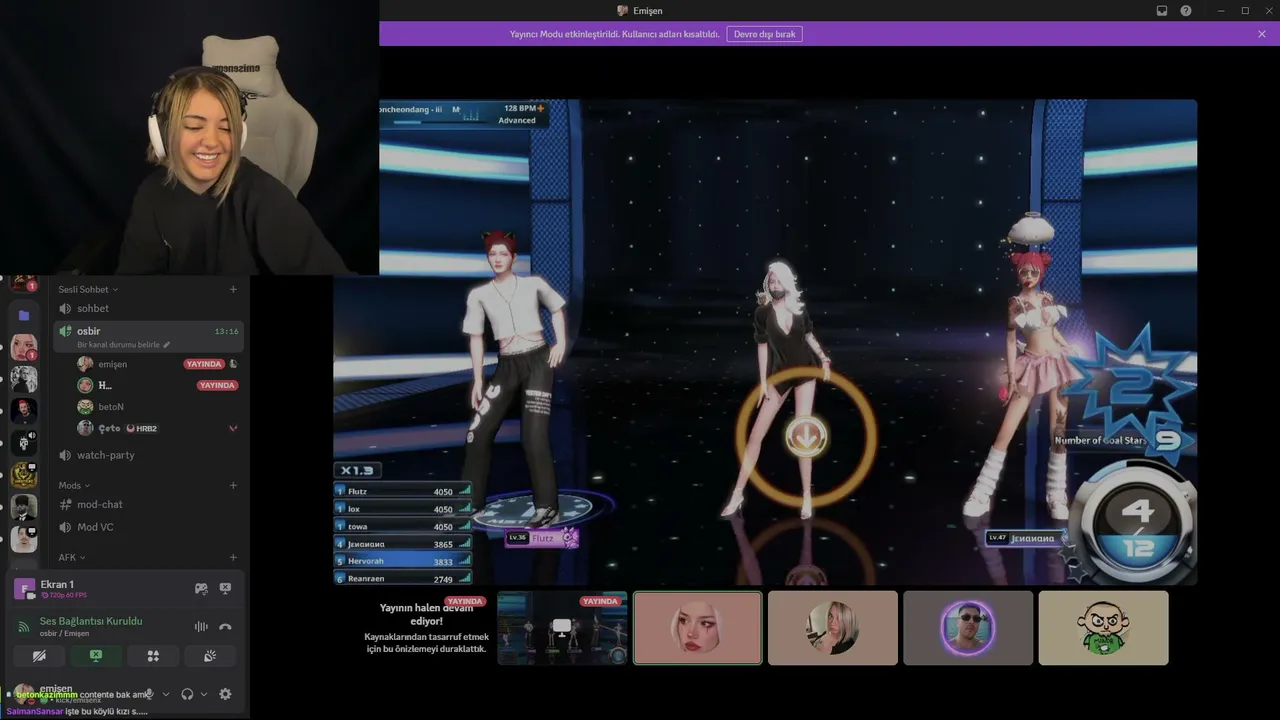
Task: Toggle the headphones deafen icon
Action: 187,694
